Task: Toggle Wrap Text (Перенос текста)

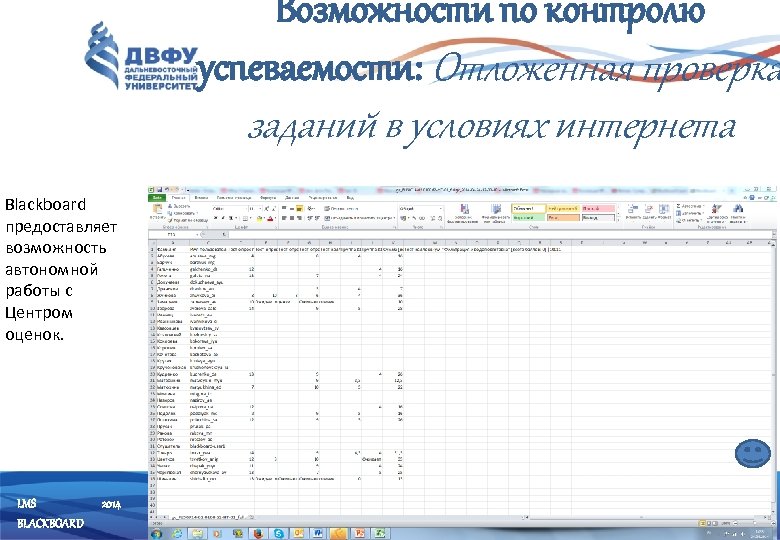Action: [x=341, y=208]
